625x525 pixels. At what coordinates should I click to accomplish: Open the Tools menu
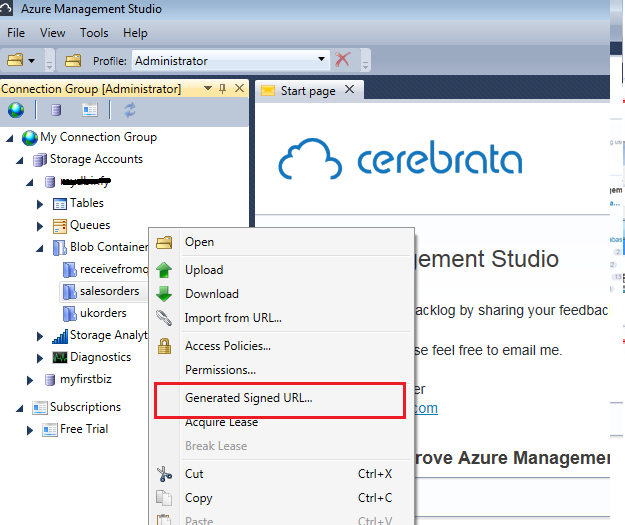(94, 33)
